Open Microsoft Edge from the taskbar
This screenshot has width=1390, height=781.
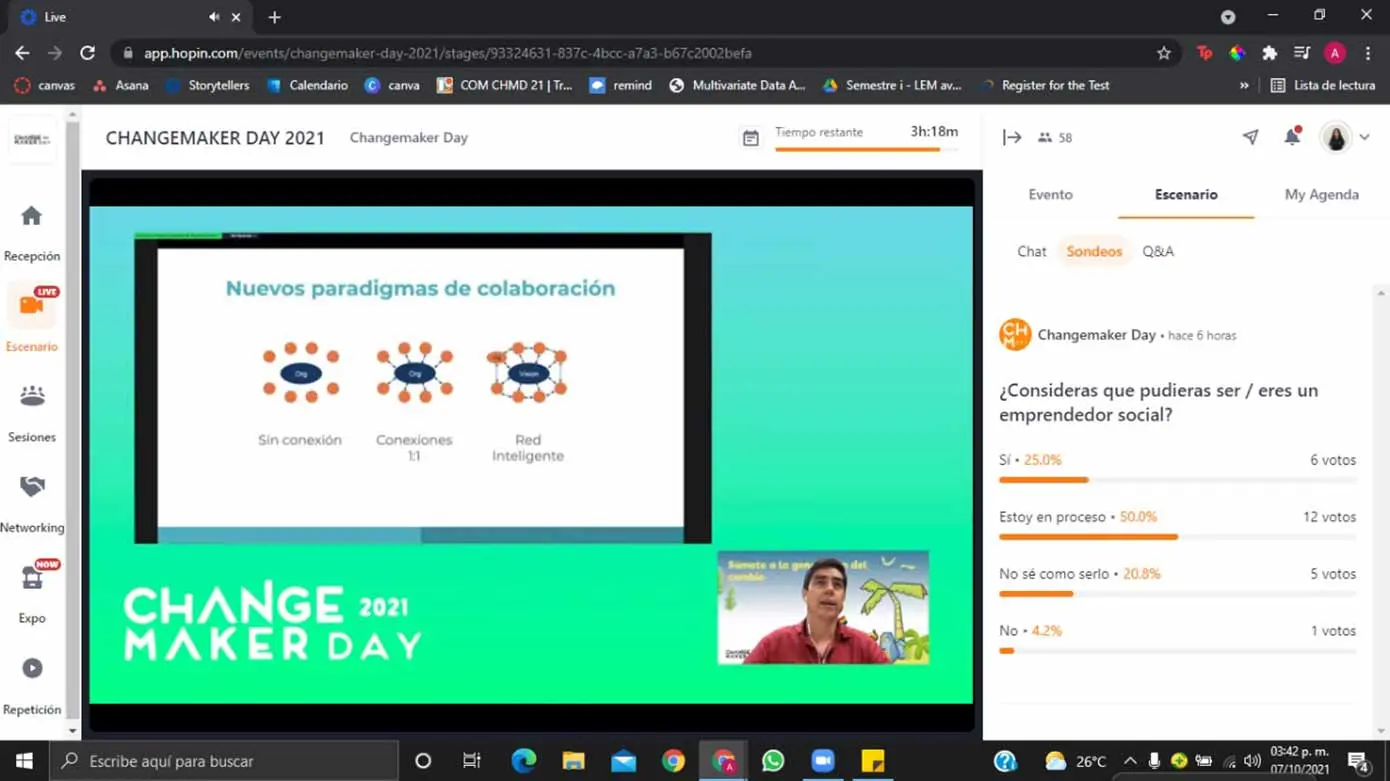523,761
